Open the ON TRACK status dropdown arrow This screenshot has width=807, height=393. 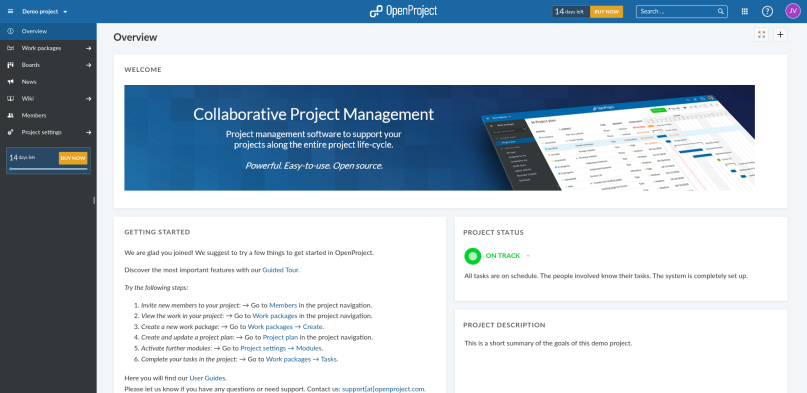(x=528, y=256)
